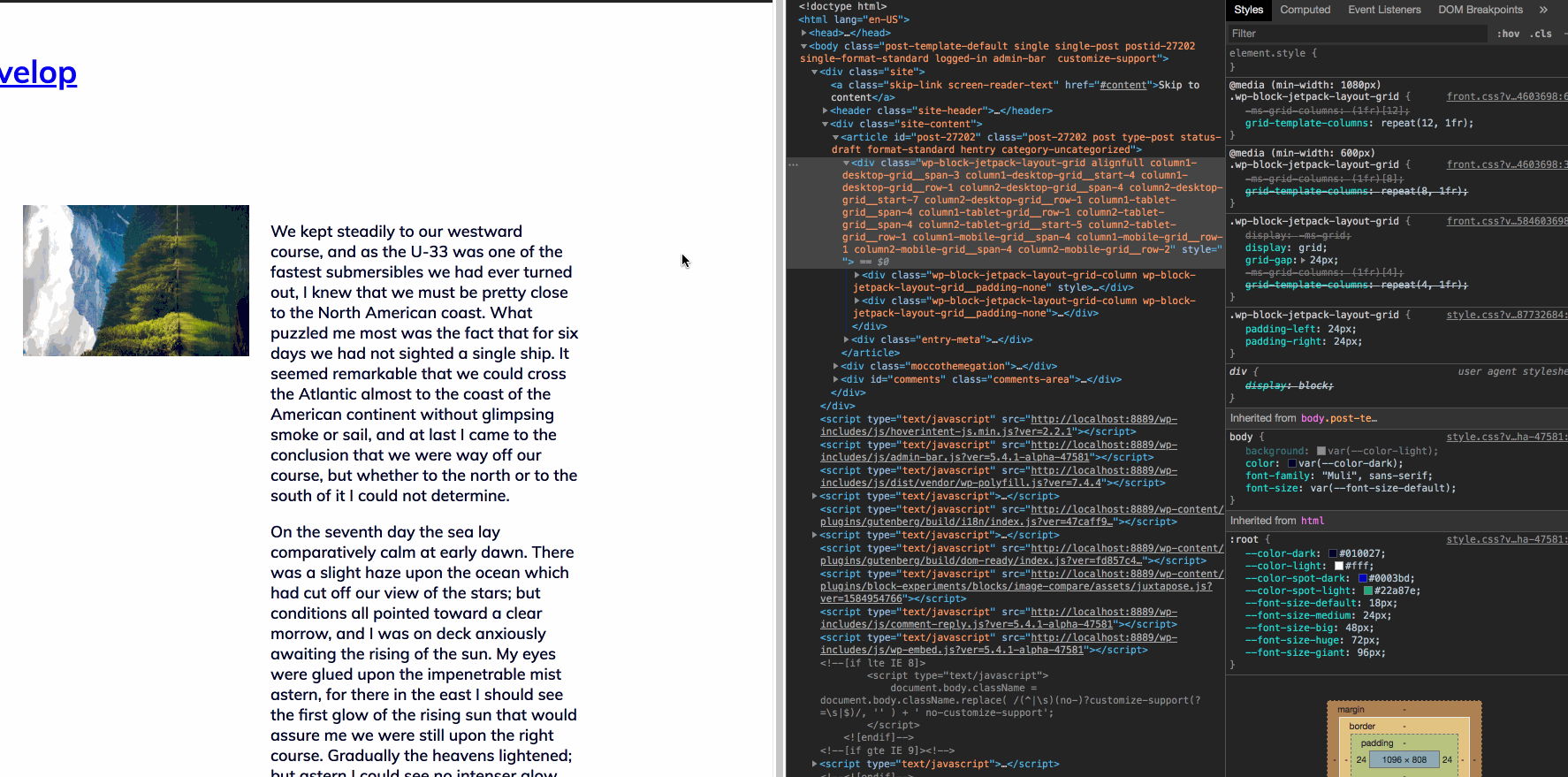Click the element.style rule block
The height and width of the screenshot is (777, 1568).
coord(1397,59)
